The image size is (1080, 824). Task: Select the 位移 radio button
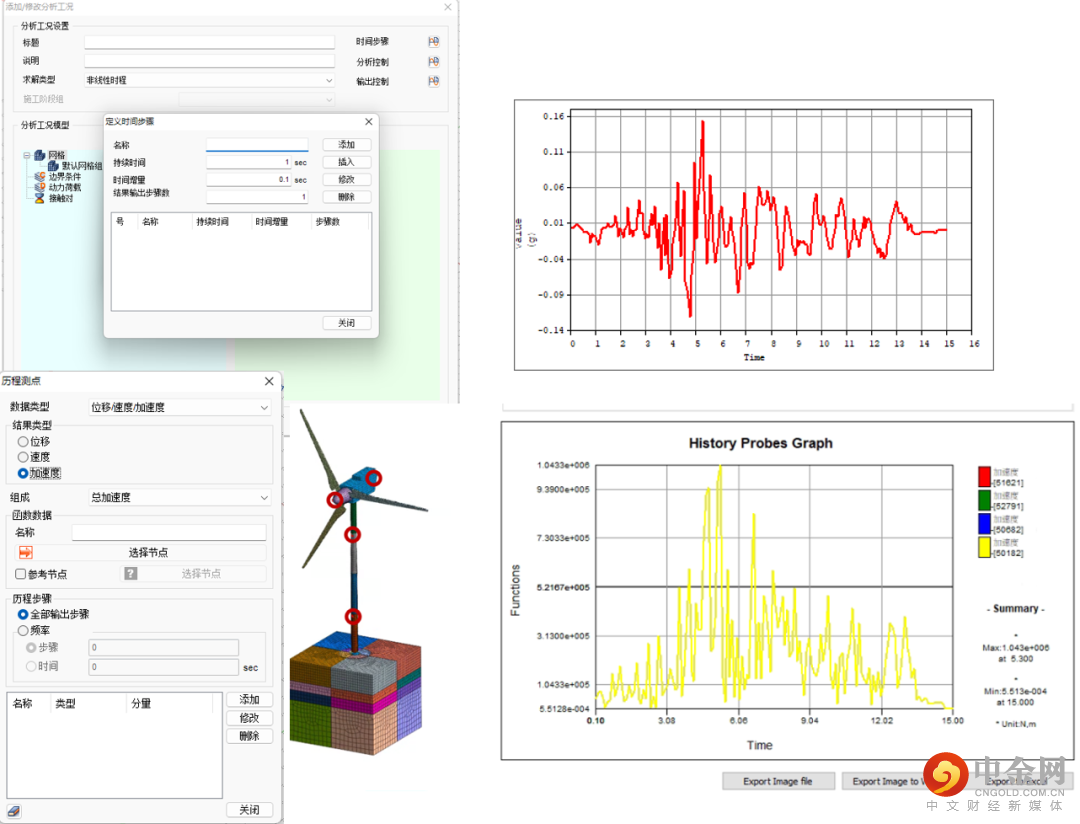click(23, 442)
